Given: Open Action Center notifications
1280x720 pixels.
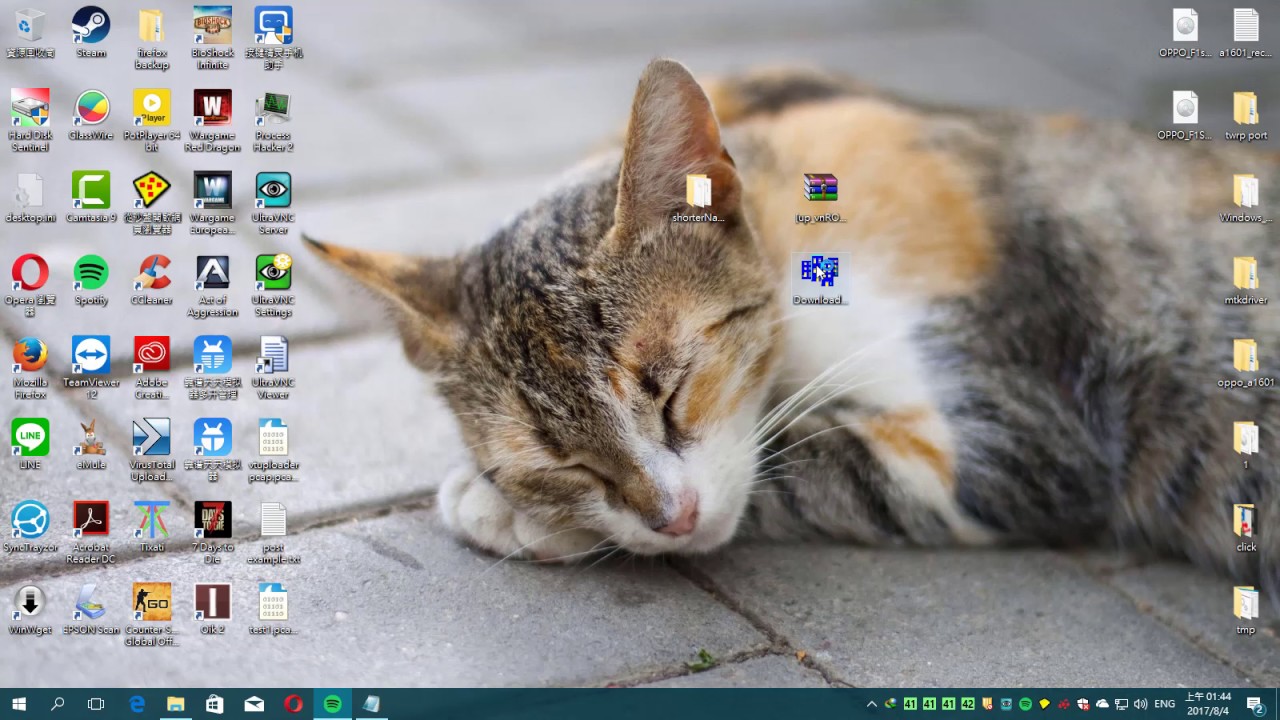Looking at the screenshot, I should 1256,704.
